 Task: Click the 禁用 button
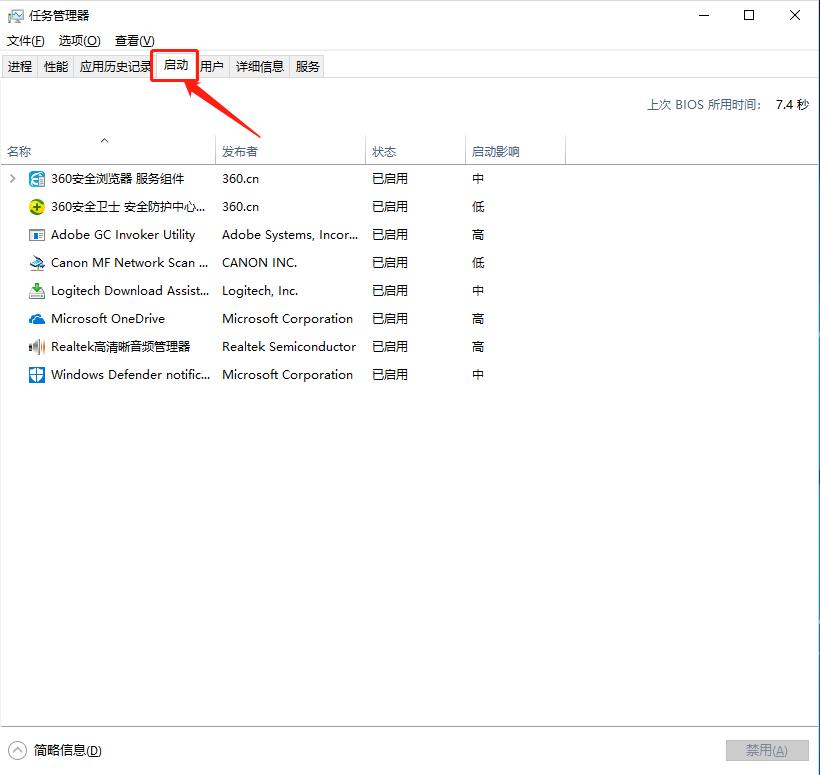(x=767, y=749)
